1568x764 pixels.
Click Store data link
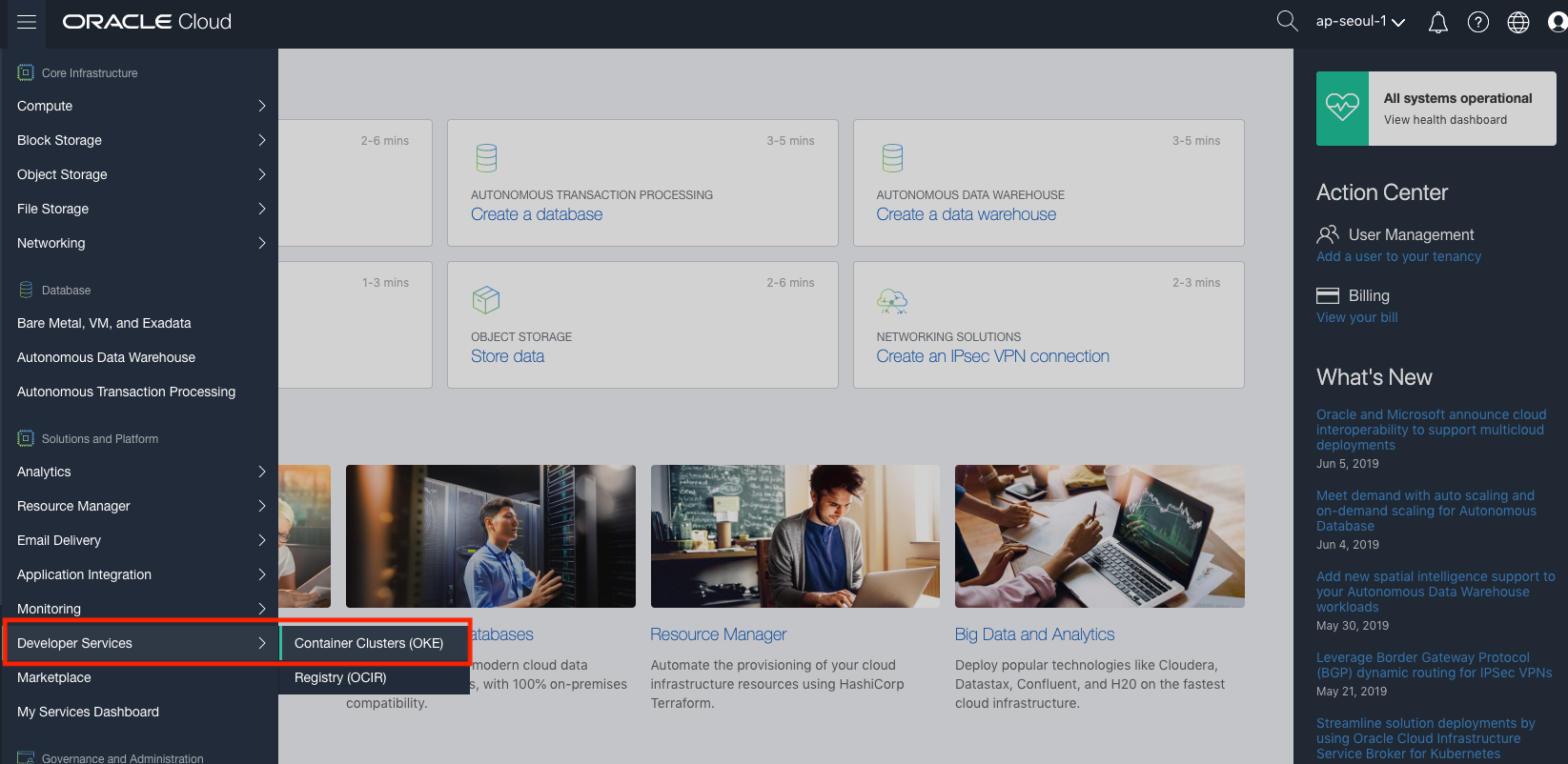click(x=508, y=356)
